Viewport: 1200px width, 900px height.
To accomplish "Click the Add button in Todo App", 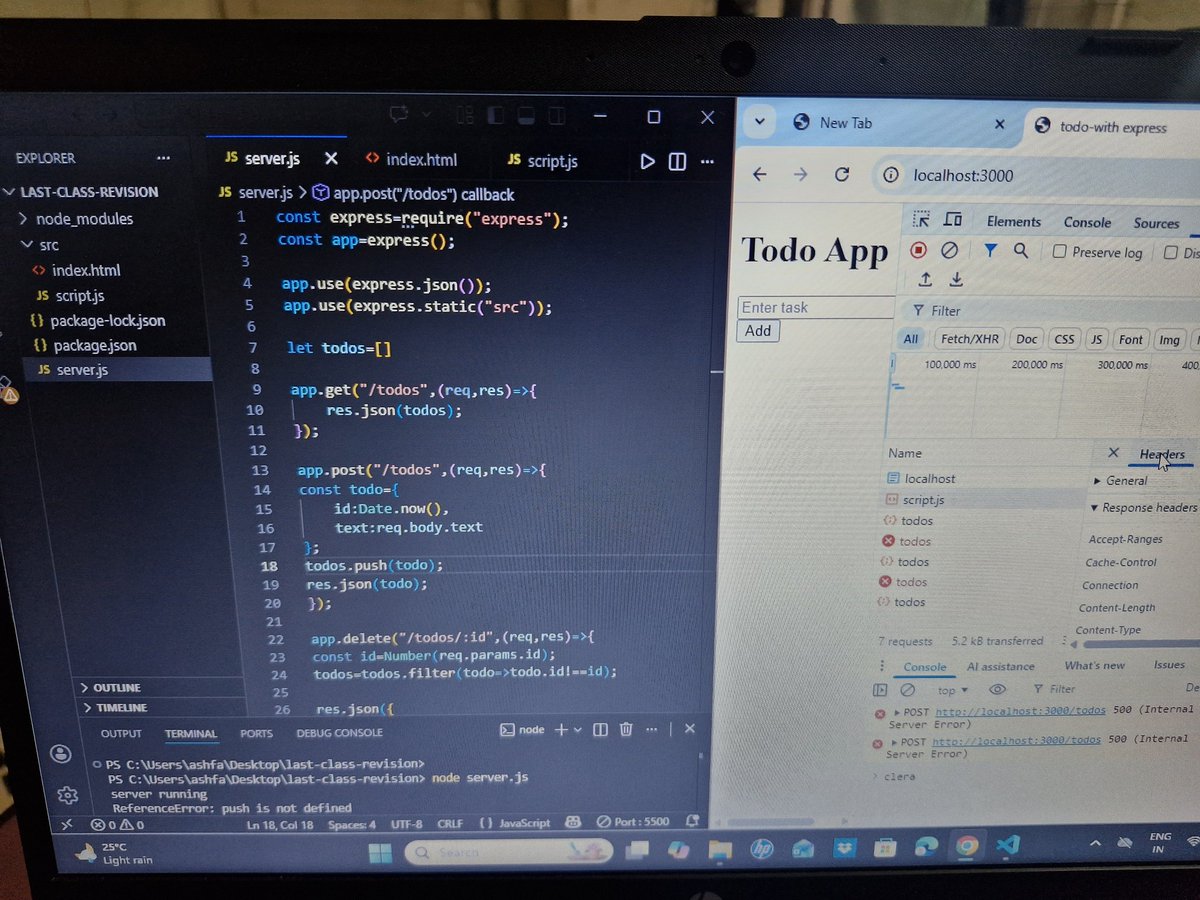I will tap(758, 331).
